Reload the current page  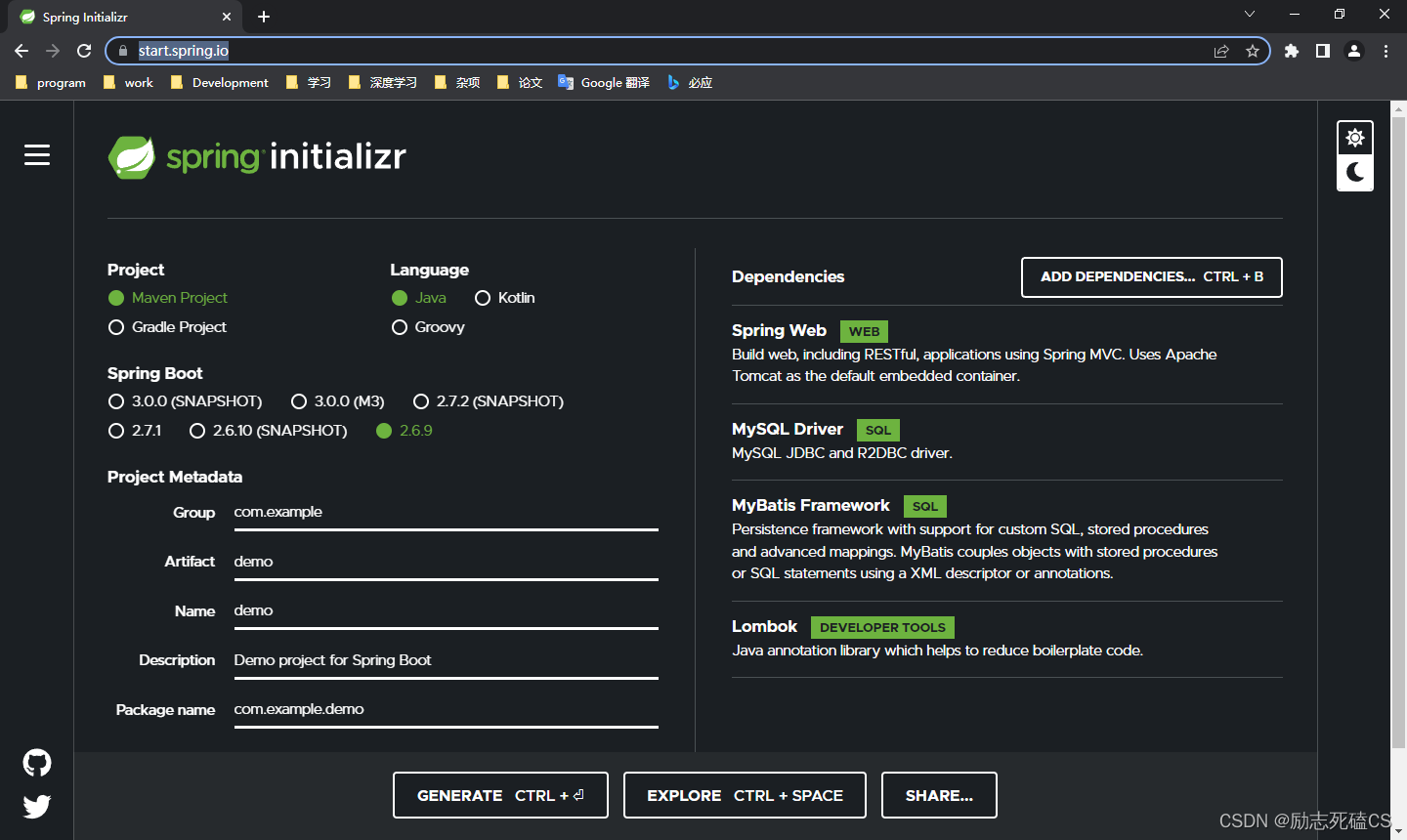84,51
